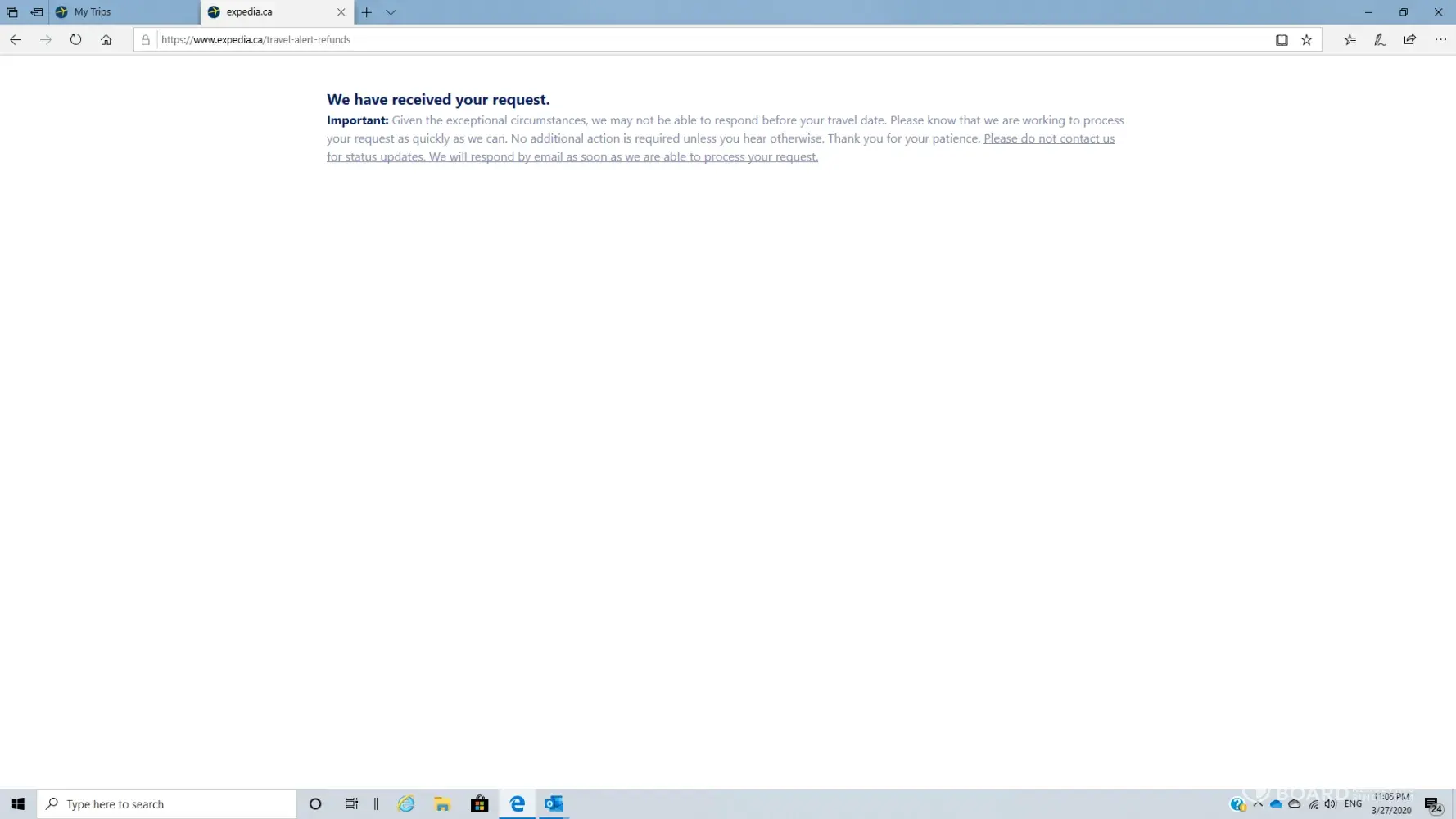The height and width of the screenshot is (819, 1456).
Task: Show hidden system tray icons
Action: 1258,804
